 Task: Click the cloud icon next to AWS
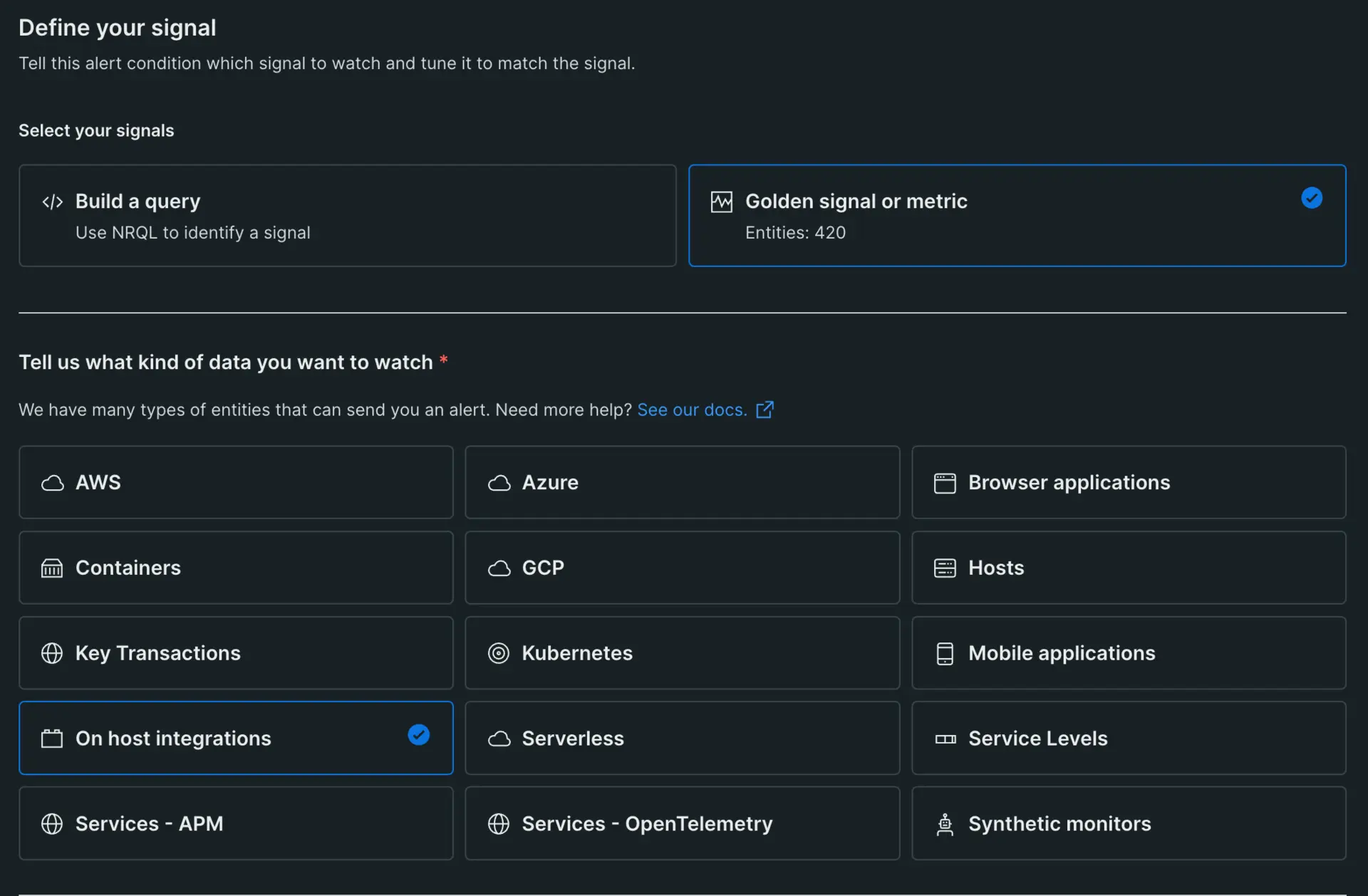point(52,483)
